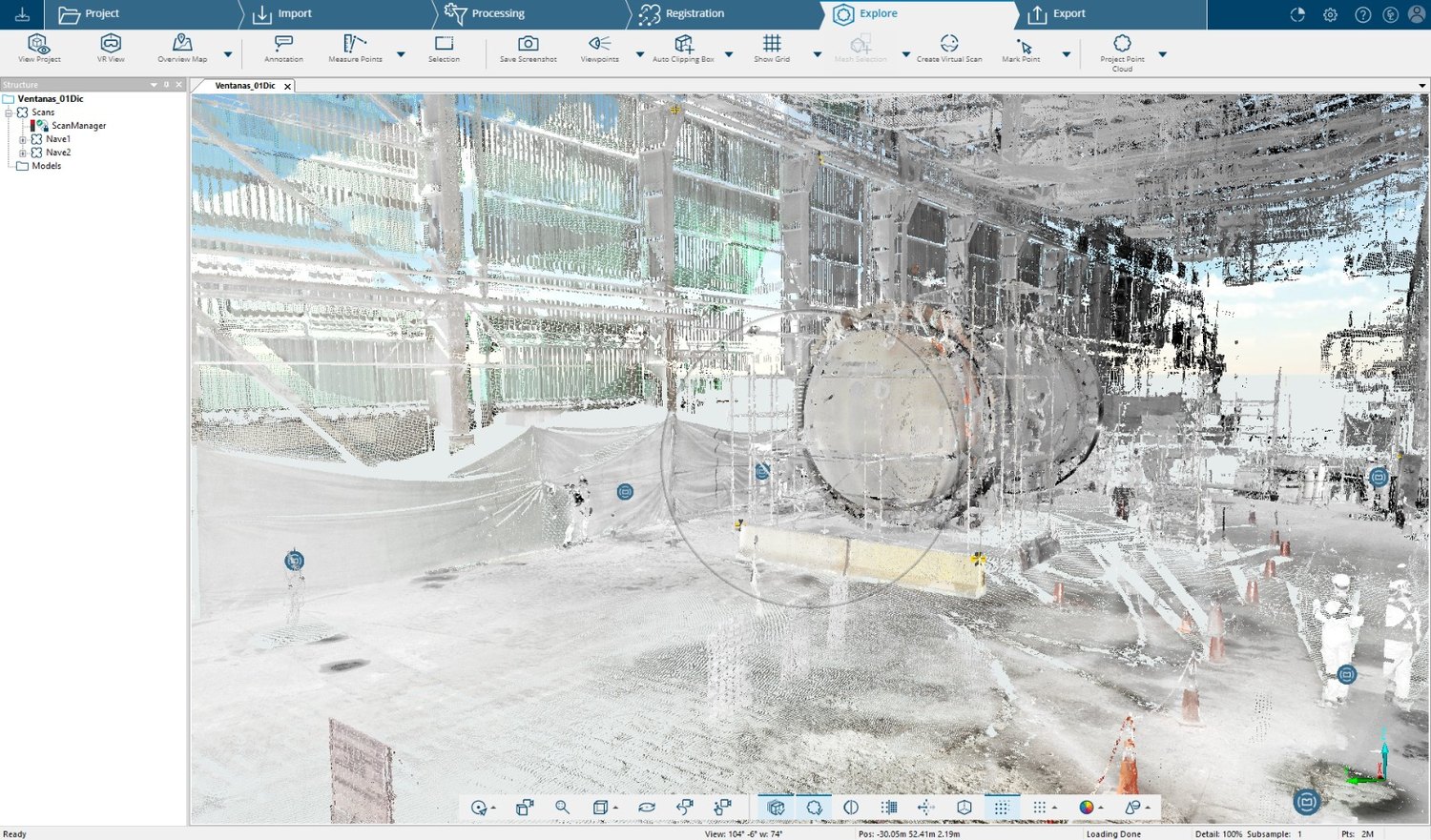This screenshot has width=1431, height=840.
Task: Launch VR View
Action: click(x=111, y=49)
